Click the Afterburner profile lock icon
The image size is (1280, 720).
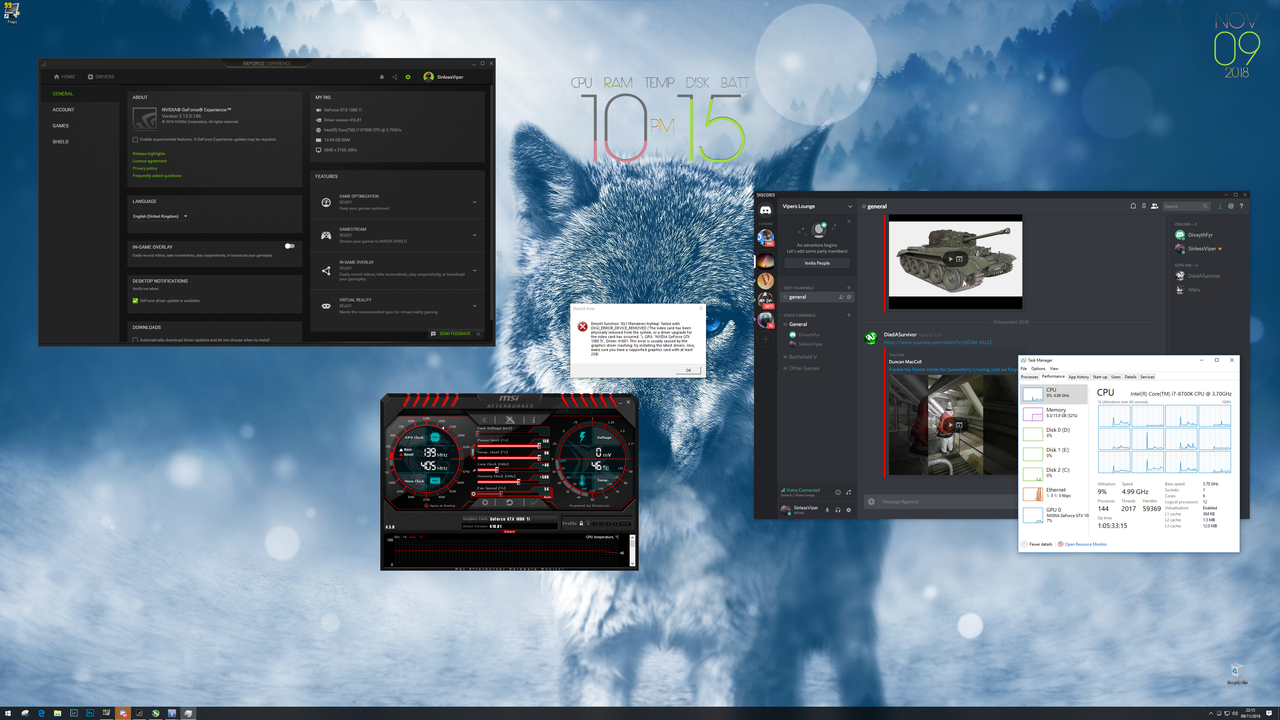(581, 523)
